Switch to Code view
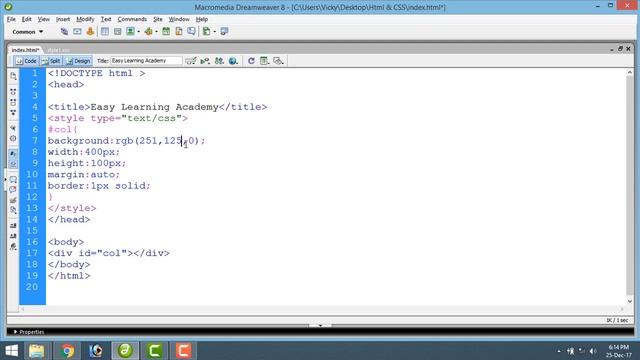 click(x=26, y=61)
